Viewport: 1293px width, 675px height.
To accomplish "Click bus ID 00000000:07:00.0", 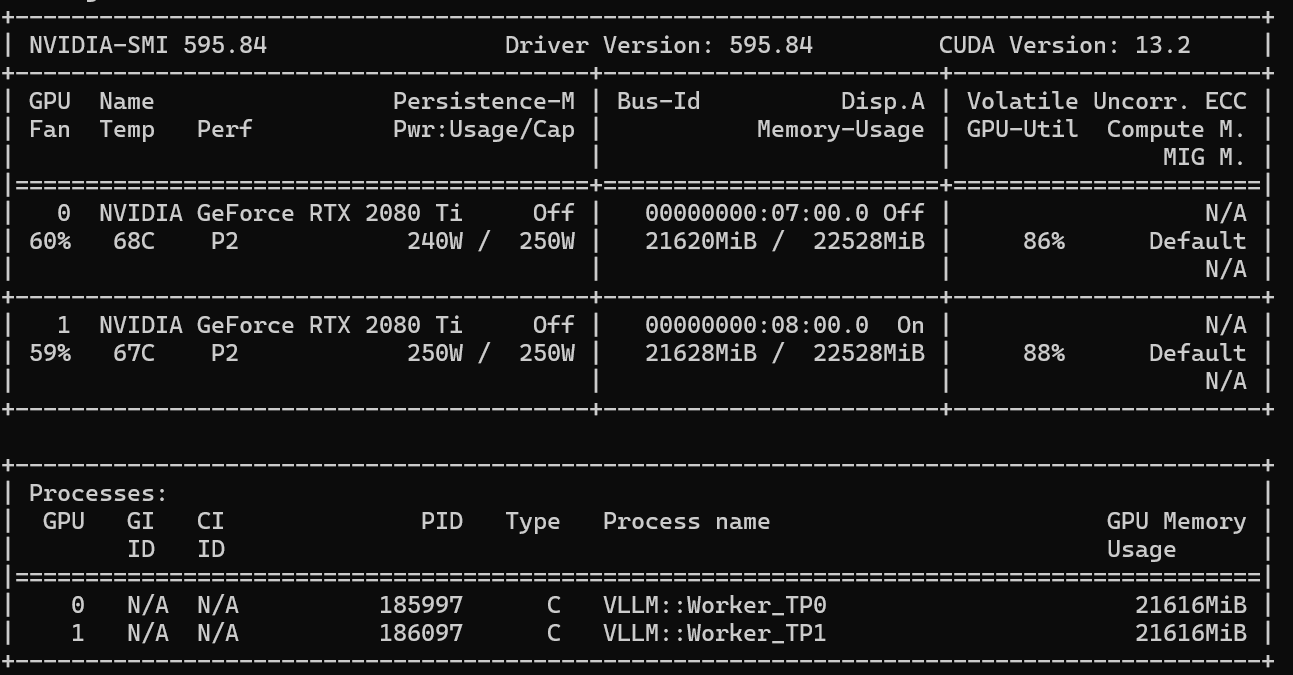I will coord(757,213).
